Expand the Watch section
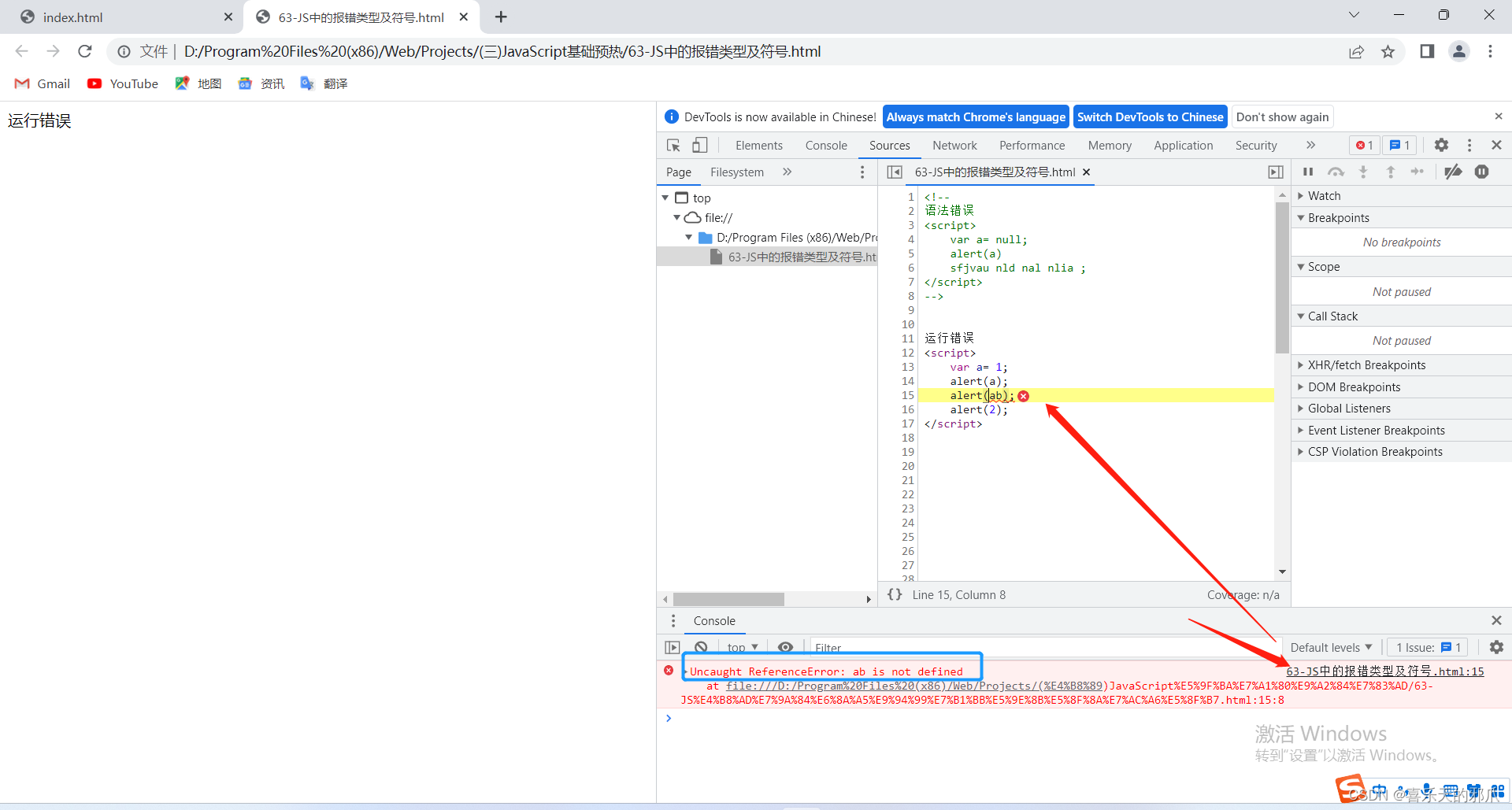The height and width of the screenshot is (810, 1512). [1401, 196]
